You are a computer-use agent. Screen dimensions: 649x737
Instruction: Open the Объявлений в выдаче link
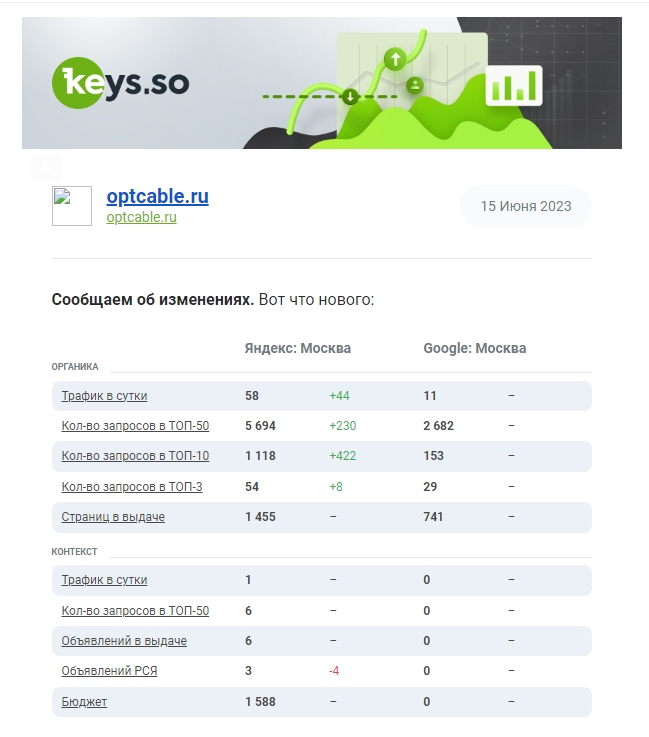(124, 641)
